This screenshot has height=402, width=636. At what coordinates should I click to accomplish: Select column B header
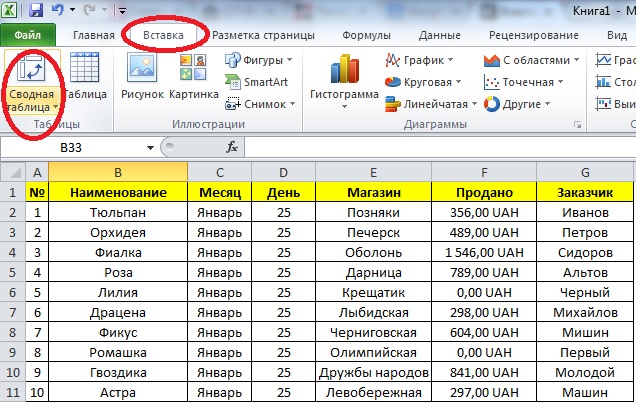(x=118, y=173)
